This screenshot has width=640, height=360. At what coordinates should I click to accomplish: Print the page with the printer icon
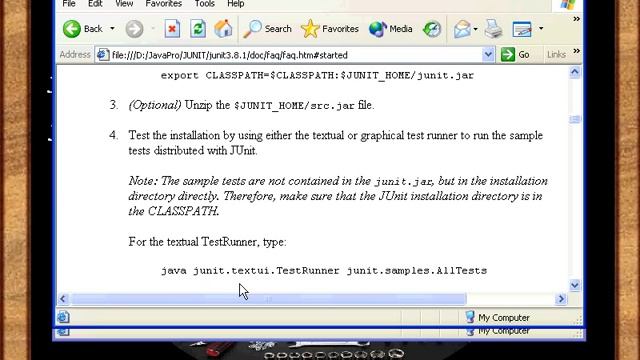(x=493, y=29)
